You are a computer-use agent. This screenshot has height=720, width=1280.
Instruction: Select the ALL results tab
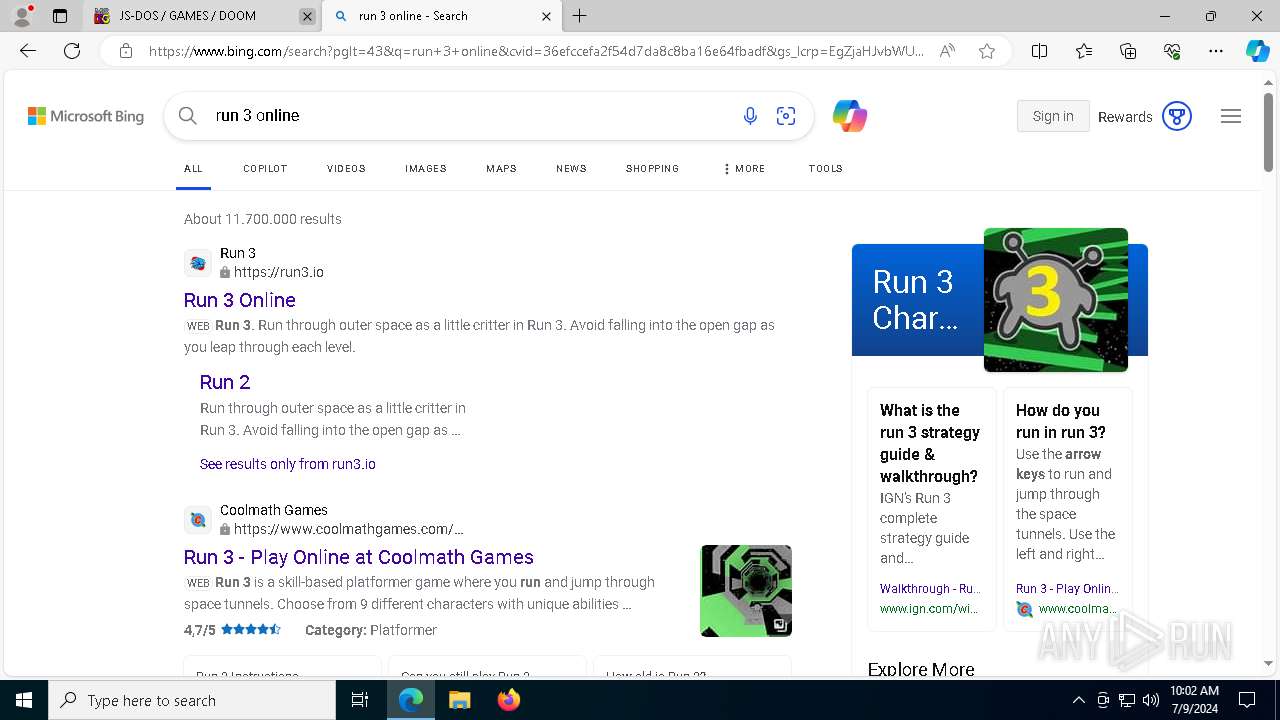pos(193,169)
